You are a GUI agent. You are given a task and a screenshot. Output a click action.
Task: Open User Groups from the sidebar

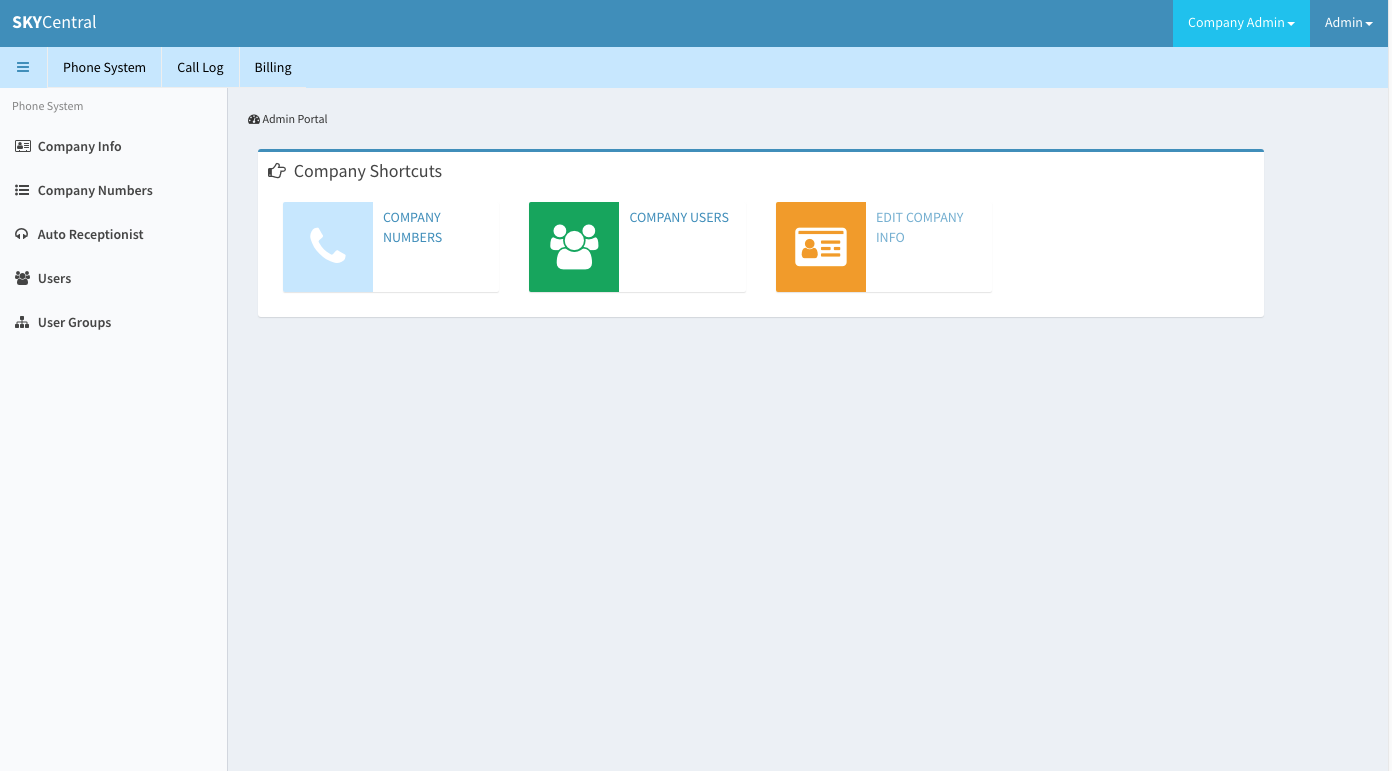pyautogui.click(x=113, y=322)
